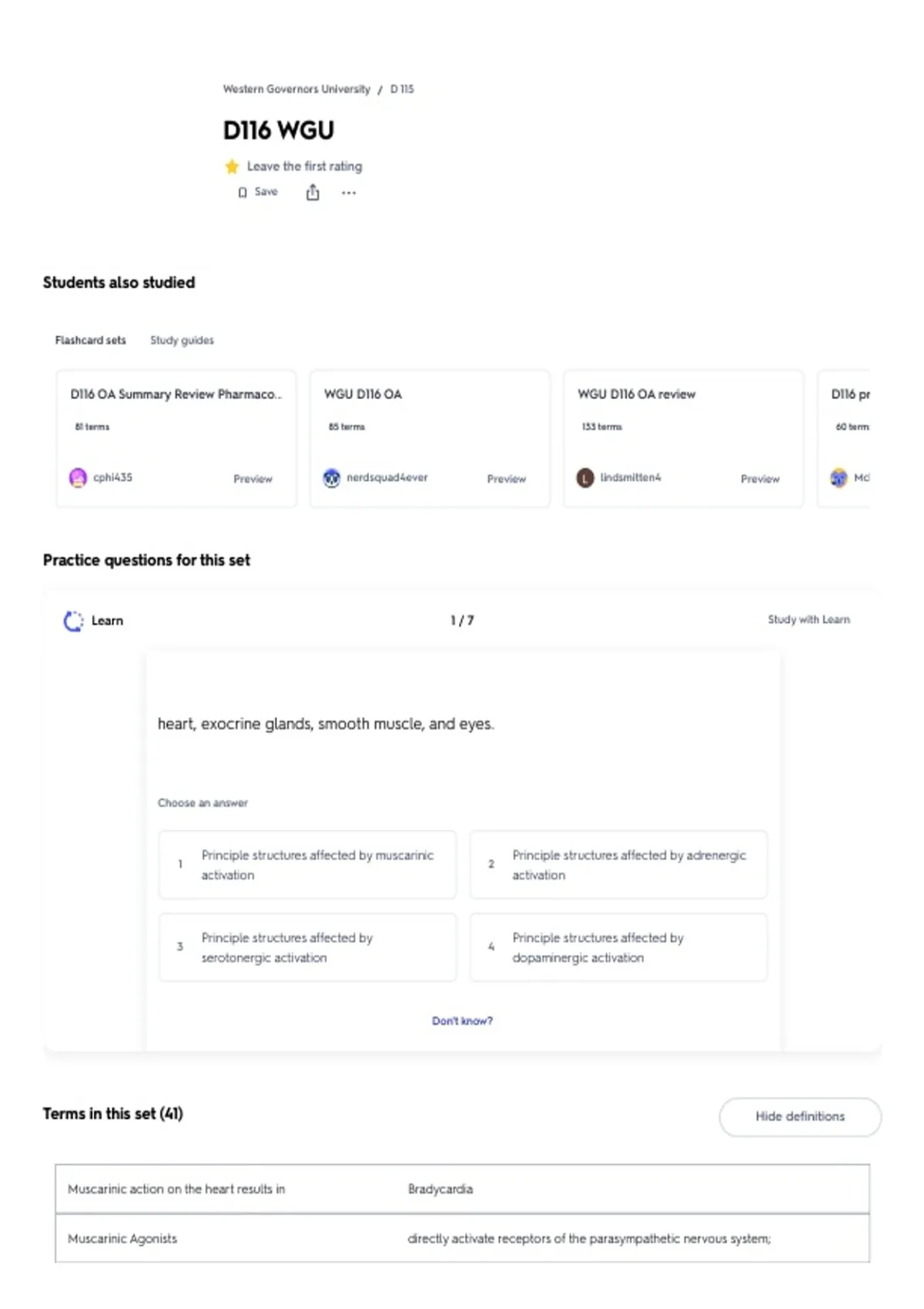Choose answer 3 serotonergic activation
The image size is (924, 1309).
(307, 947)
